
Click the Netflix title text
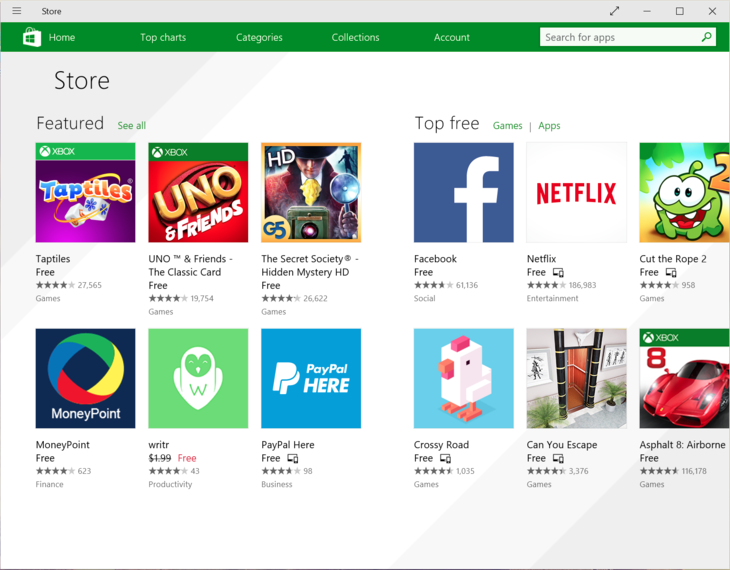pyautogui.click(x=541, y=259)
